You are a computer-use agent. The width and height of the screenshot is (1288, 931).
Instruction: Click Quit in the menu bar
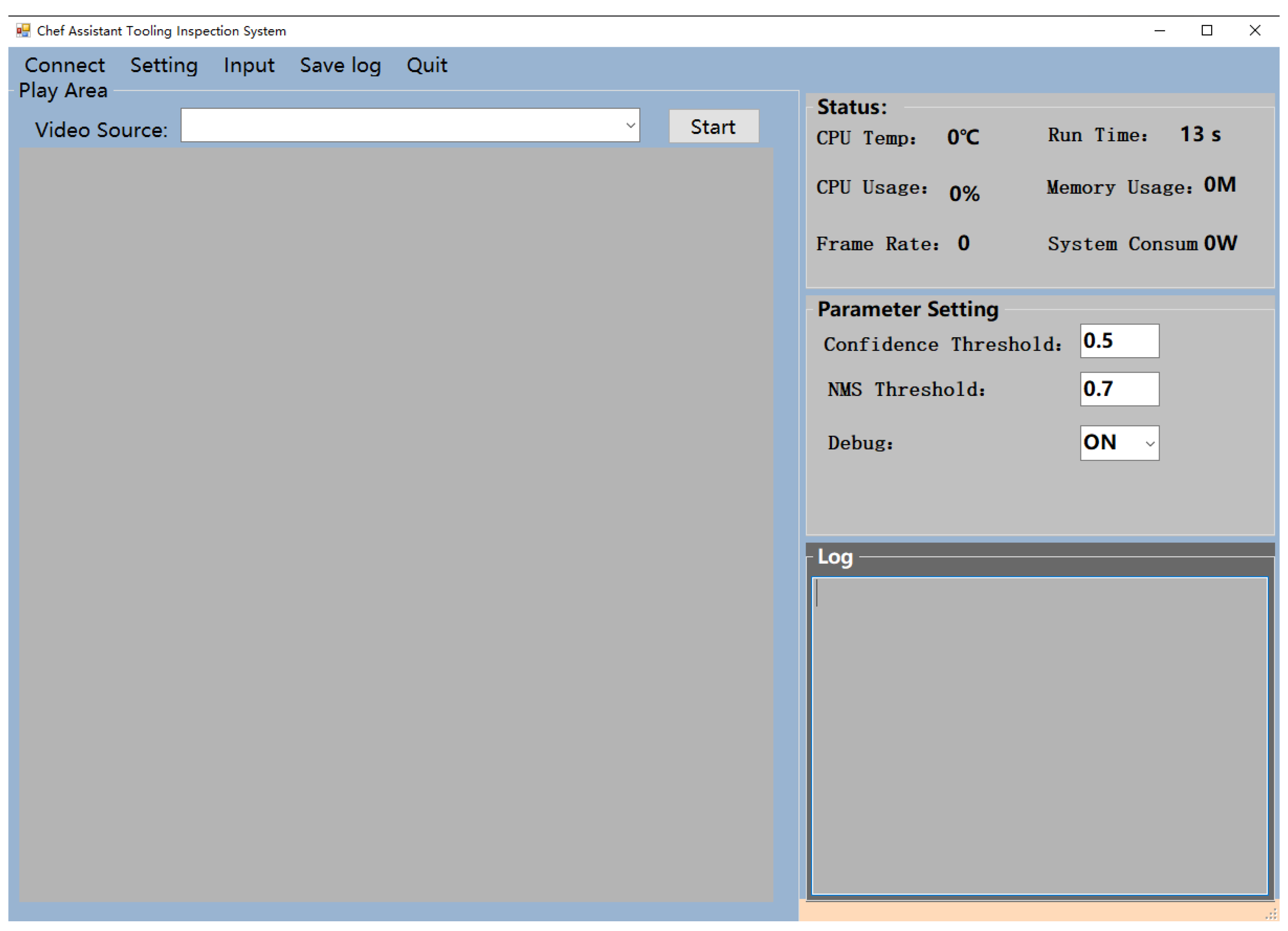coord(426,65)
